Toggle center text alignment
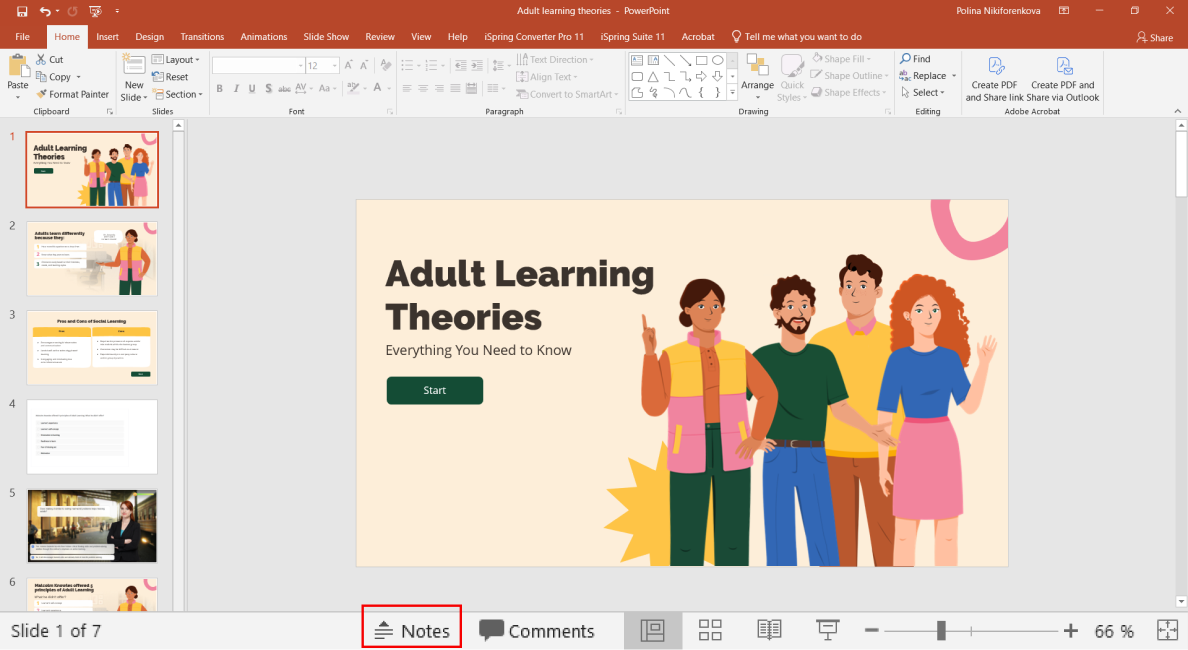Screen dimensions: 1188x650 tap(423, 89)
